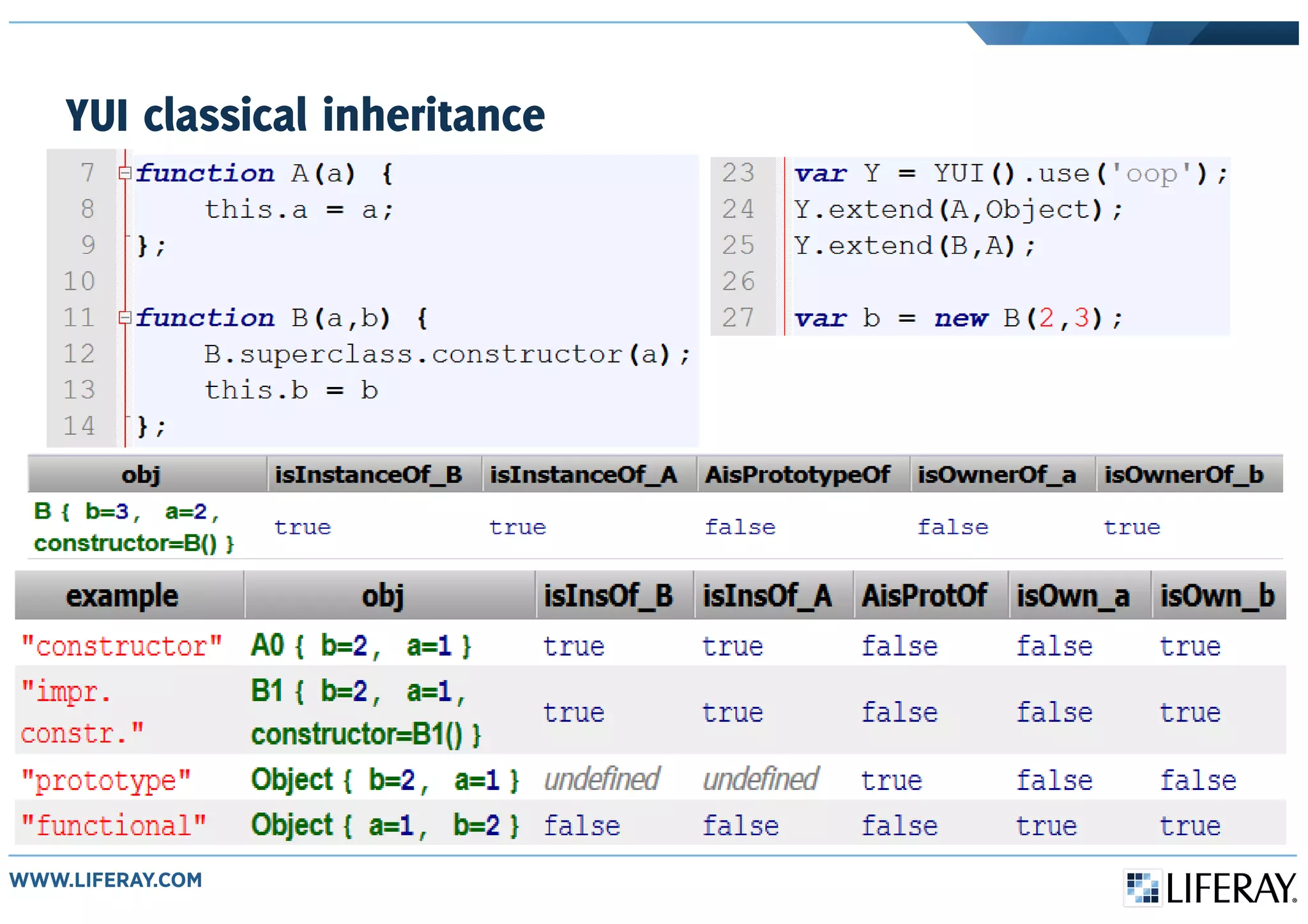
Task: Click the isOwnerOf_a column header
Action: (x=997, y=475)
